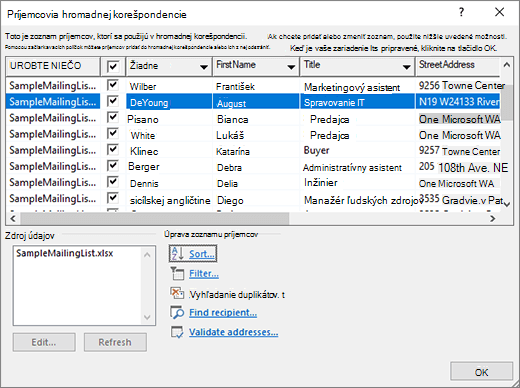The height and width of the screenshot is (388, 520).
Task: Click the Manažér ľudských zdrojov cell
Action: click(357, 200)
